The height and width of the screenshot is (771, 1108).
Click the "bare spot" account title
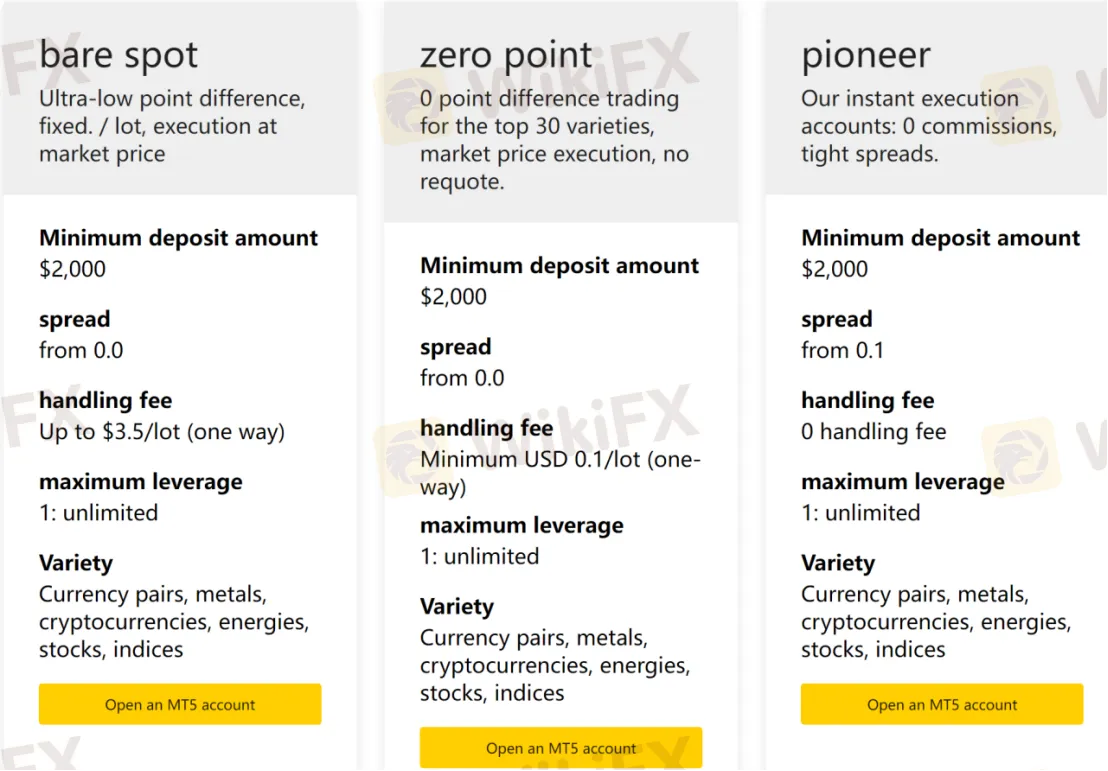tap(119, 55)
